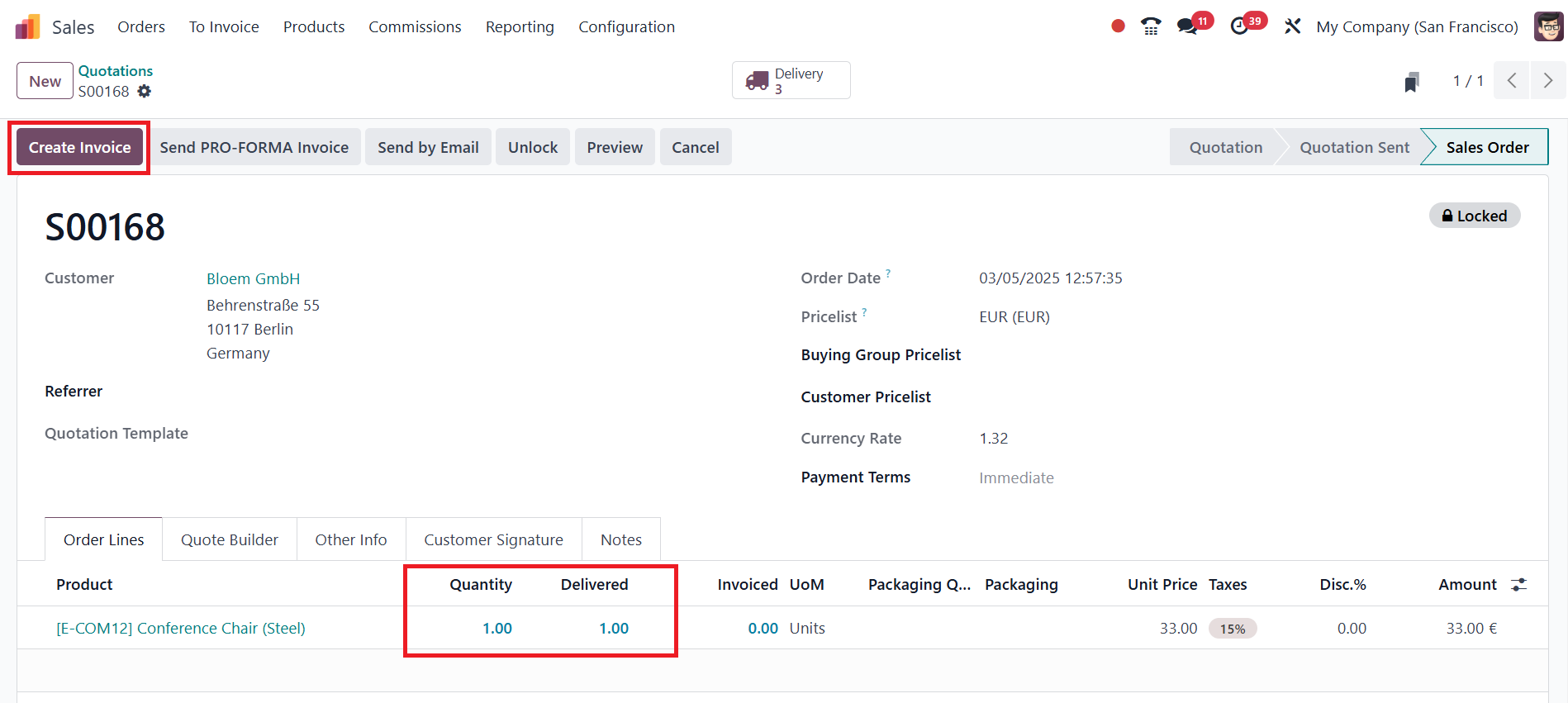Click the Units UoM cell
The width and height of the screenshot is (1568, 703).
[x=807, y=629]
